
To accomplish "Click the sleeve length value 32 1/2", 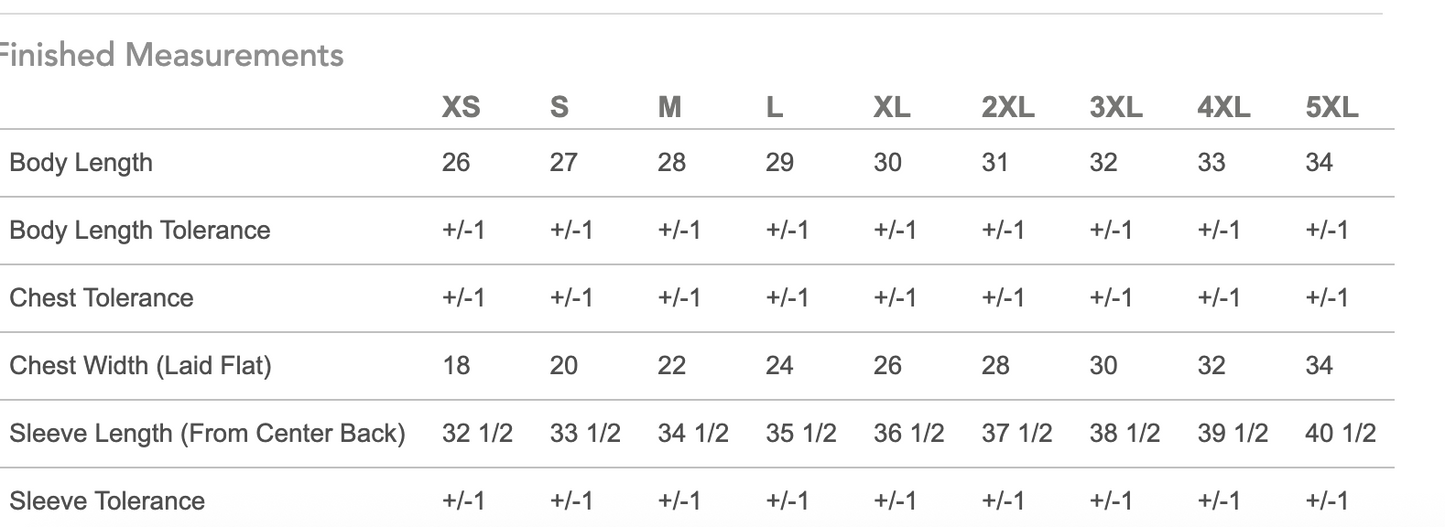I will coord(477,433).
